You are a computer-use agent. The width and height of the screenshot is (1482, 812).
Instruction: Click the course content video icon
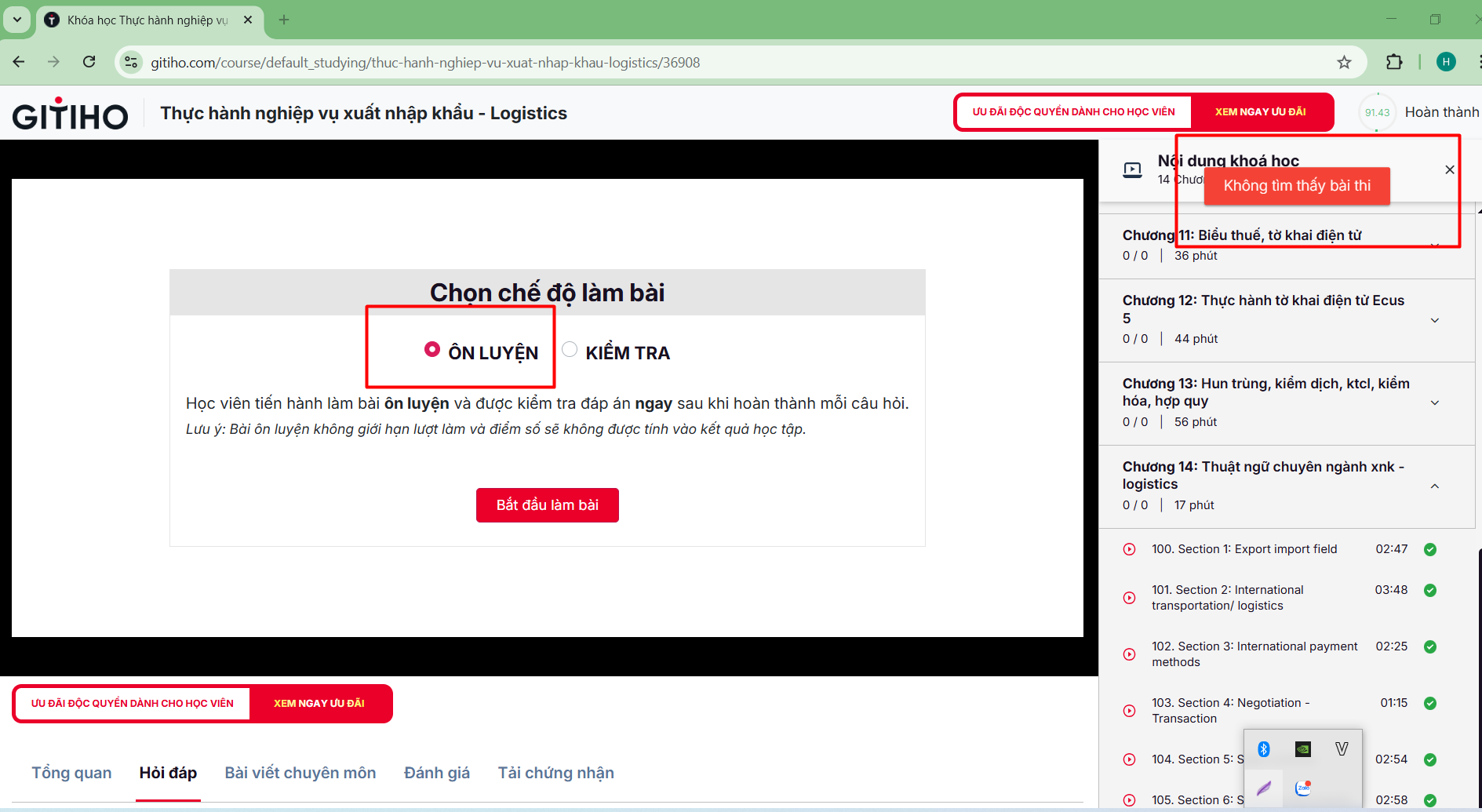[x=1132, y=169]
